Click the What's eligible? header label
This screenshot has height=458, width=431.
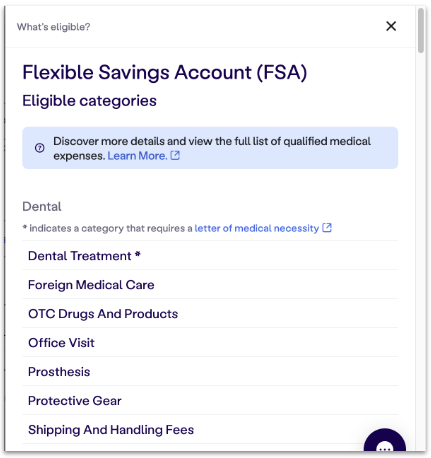pyautogui.click(x=54, y=27)
